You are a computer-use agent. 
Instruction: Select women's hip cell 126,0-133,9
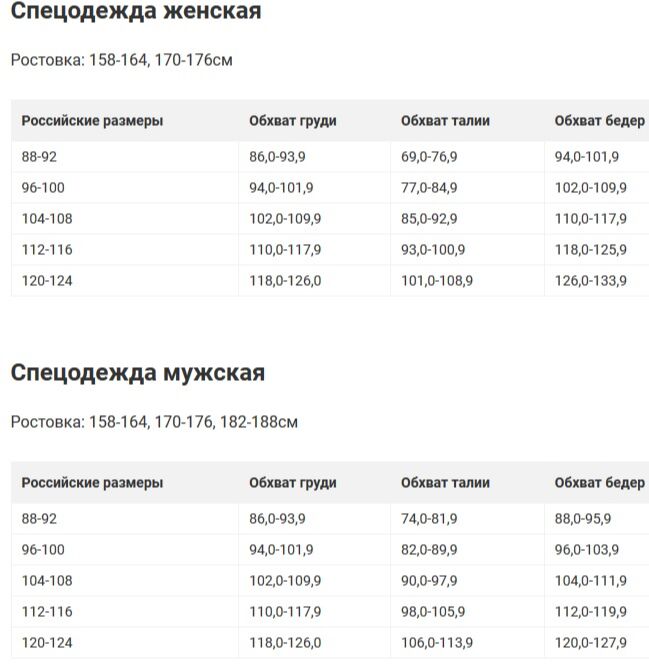click(x=591, y=281)
